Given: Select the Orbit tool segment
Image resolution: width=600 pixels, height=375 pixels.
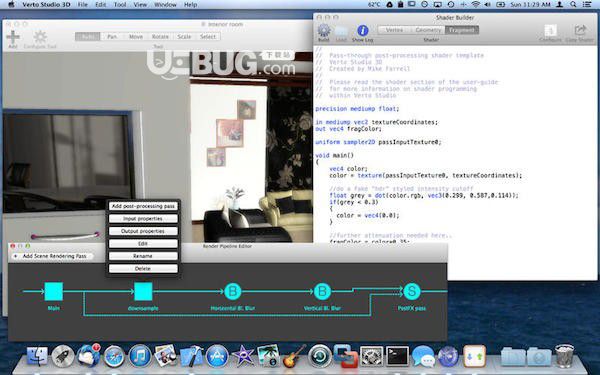Looking at the screenshot, I should (x=88, y=37).
